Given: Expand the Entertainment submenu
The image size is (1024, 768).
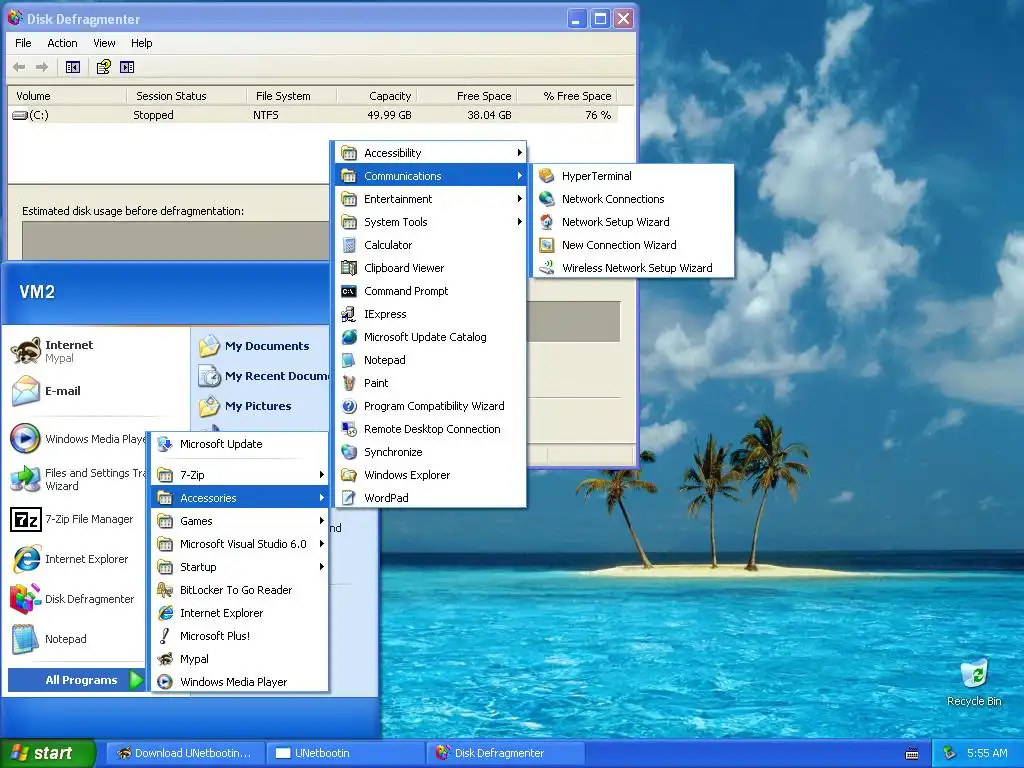Looking at the screenshot, I should (x=431, y=199).
